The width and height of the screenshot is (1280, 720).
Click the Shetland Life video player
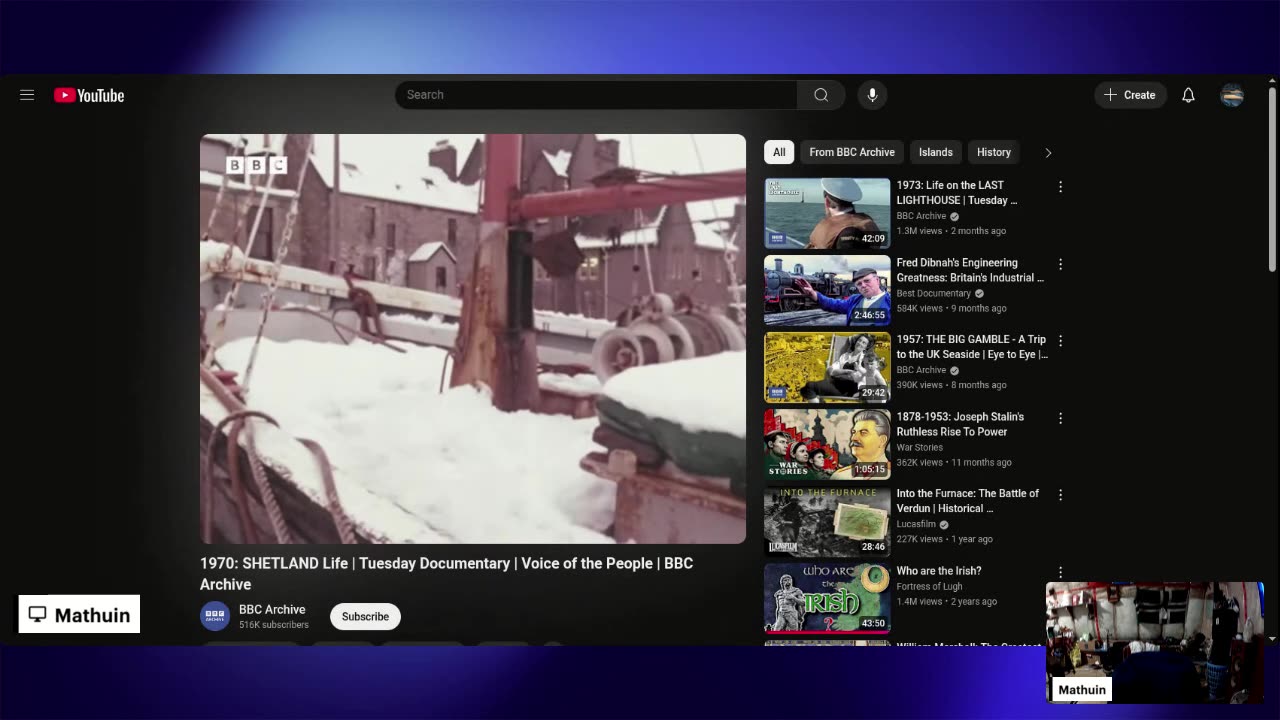(473, 339)
